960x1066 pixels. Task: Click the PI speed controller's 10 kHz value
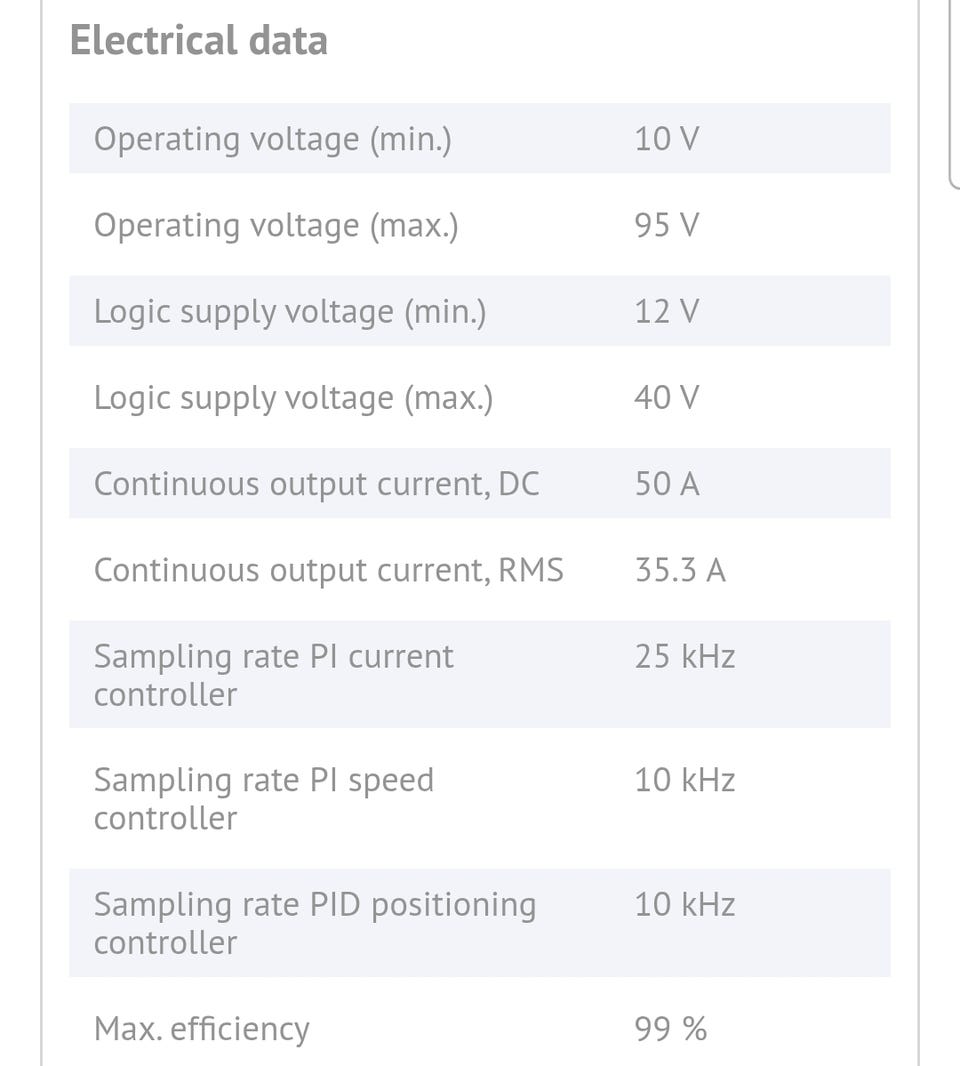(684, 780)
